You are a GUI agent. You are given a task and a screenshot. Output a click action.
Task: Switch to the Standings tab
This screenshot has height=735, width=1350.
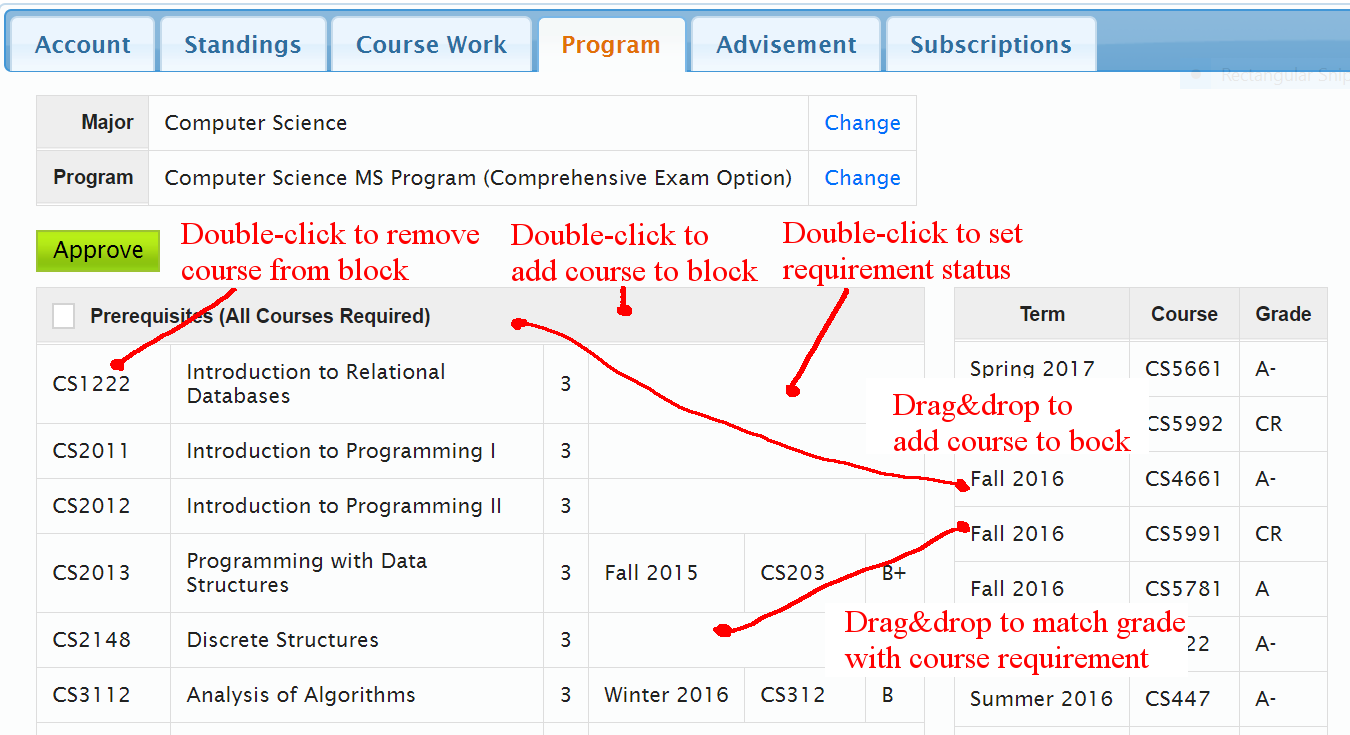[243, 45]
